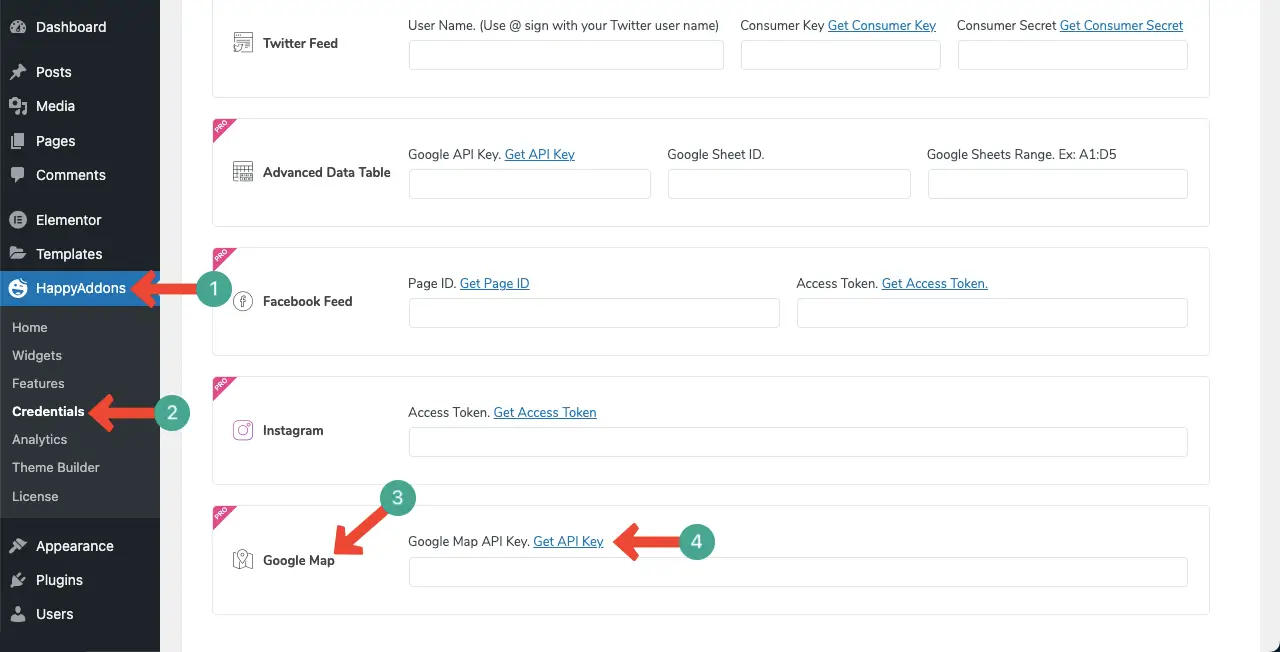Focus the Consumer Key input field
Viewport: 1280px width, 652px height.
coord(840,55)
